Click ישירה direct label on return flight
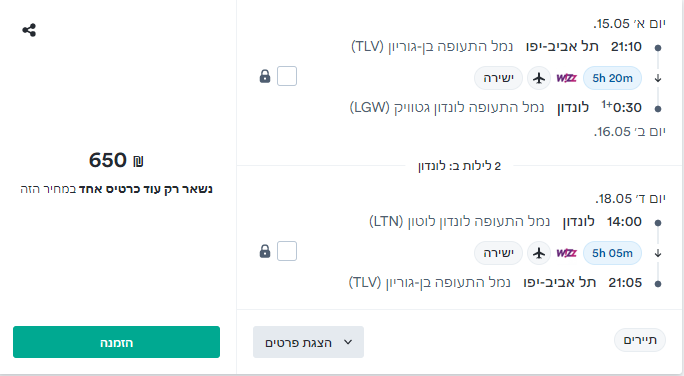684x376 pixels. [x=499, y=253]
